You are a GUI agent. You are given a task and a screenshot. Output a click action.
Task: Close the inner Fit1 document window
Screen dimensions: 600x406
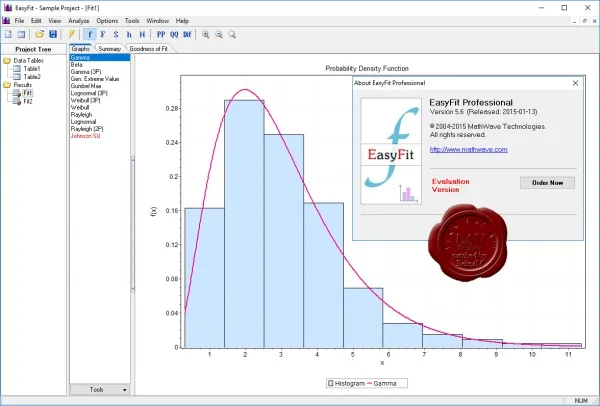tap(594, 21)
